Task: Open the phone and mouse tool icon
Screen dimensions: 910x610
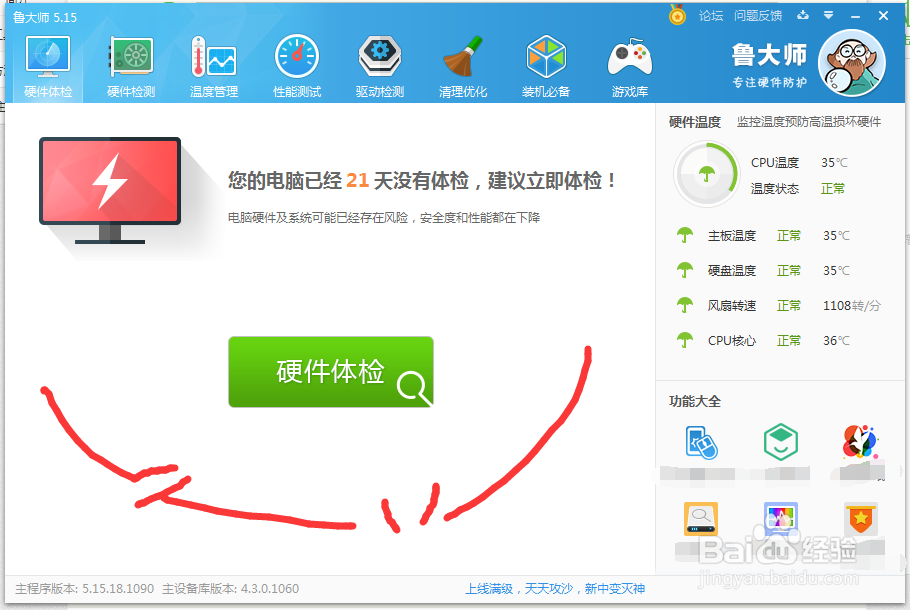Action: click(x=701, y=443)
